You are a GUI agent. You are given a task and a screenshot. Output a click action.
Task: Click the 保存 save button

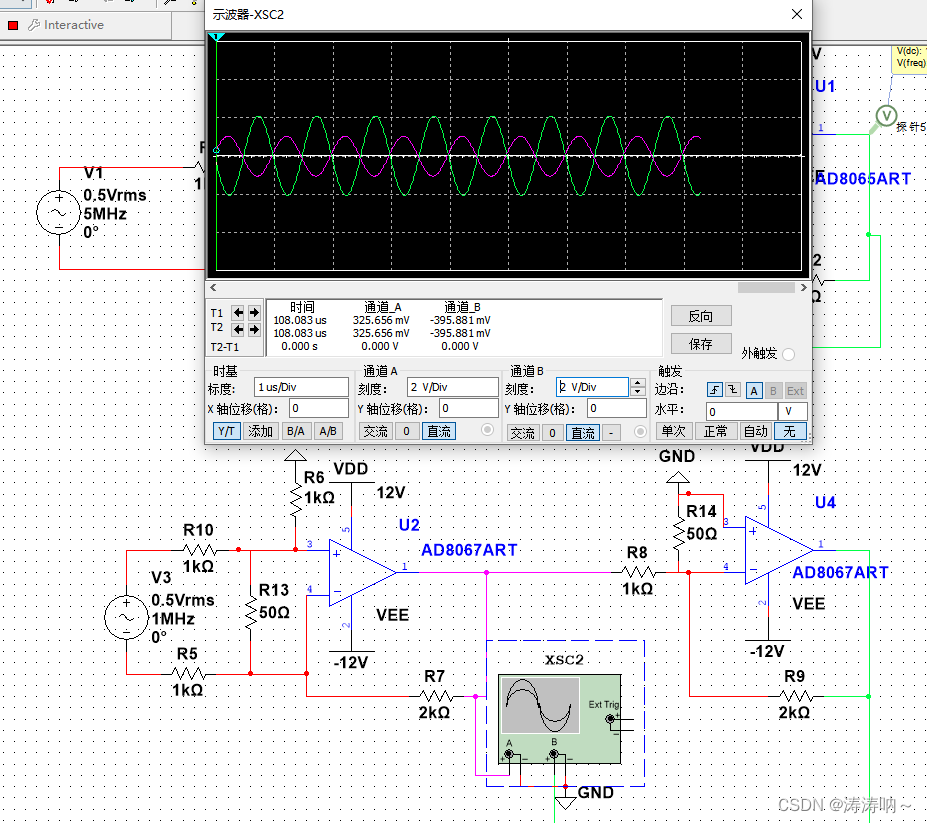coord(701,344)
